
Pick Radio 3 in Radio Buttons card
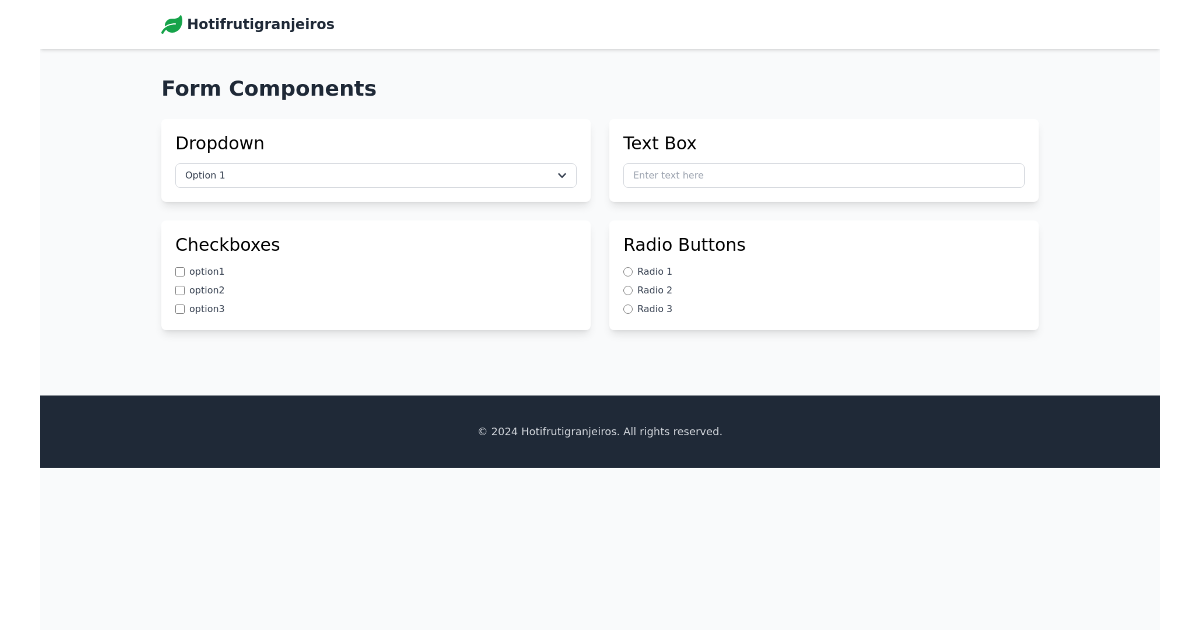click(628, 309)
